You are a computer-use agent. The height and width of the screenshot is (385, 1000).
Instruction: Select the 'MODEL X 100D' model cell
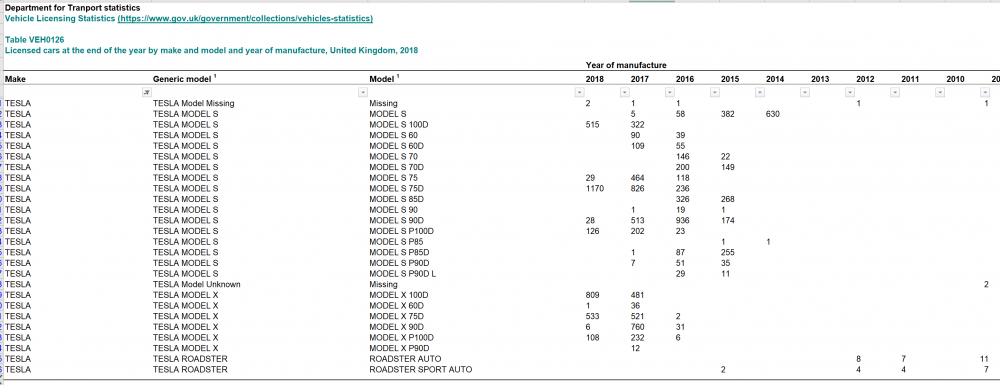399,295
